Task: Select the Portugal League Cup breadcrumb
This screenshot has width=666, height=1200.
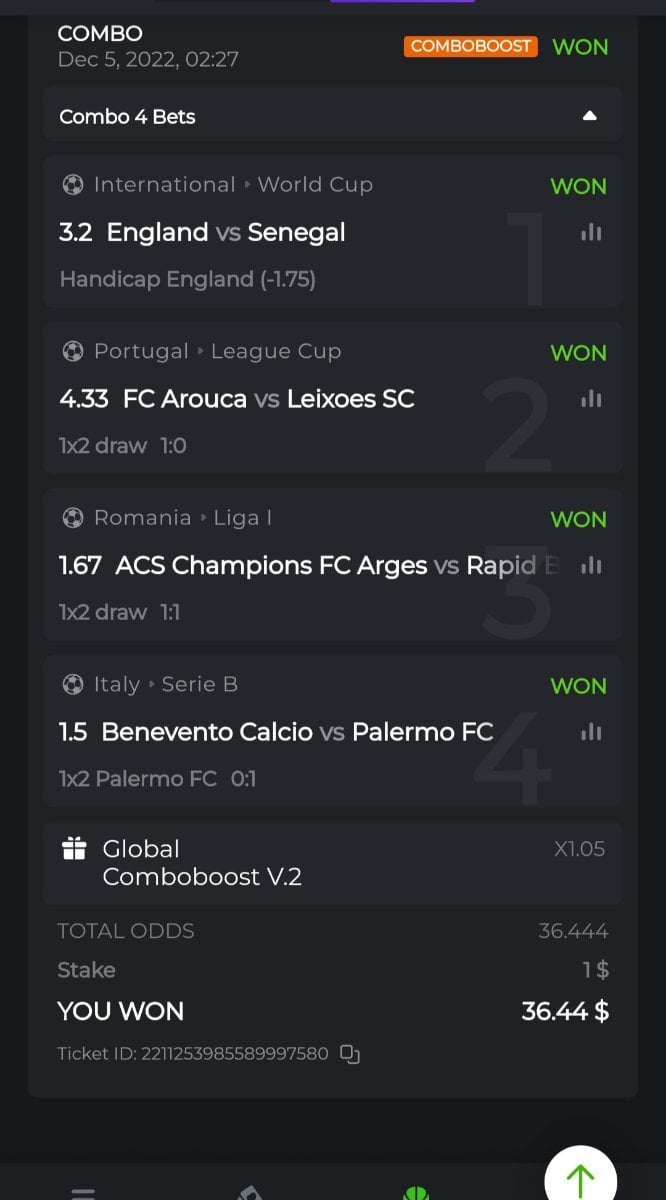Action: (217, 351)
